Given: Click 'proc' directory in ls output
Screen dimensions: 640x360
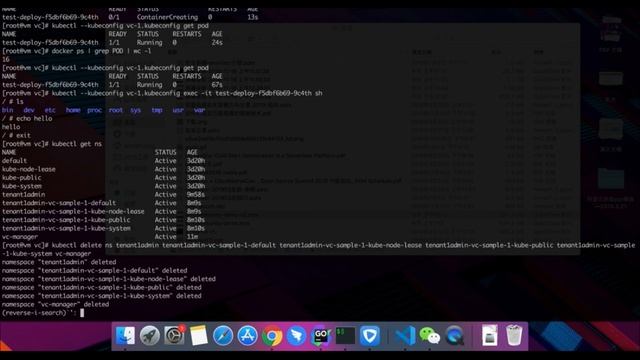Looking at the screenshot, I should (x=94, y=110).
